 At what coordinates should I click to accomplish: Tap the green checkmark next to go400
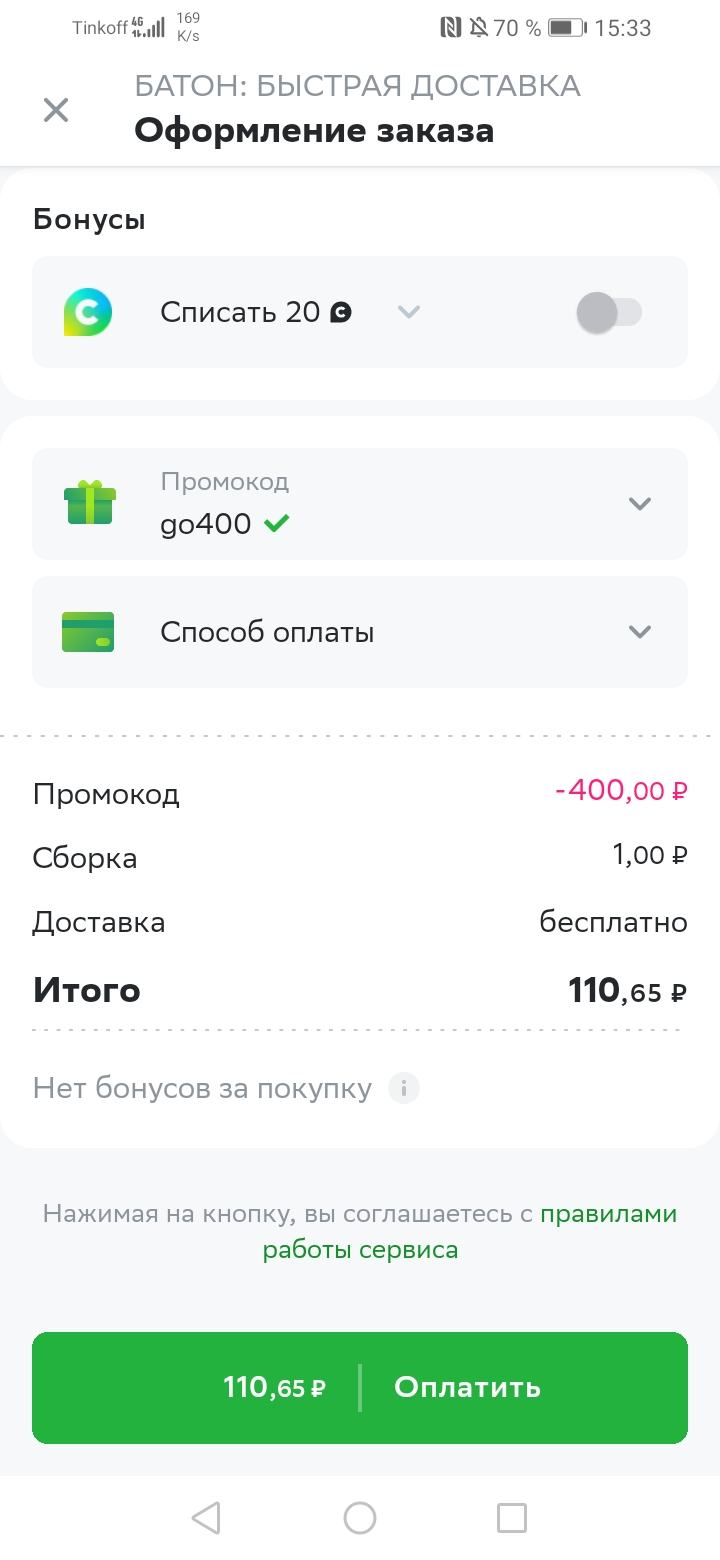pyautogui.click(x=277, y=523)
